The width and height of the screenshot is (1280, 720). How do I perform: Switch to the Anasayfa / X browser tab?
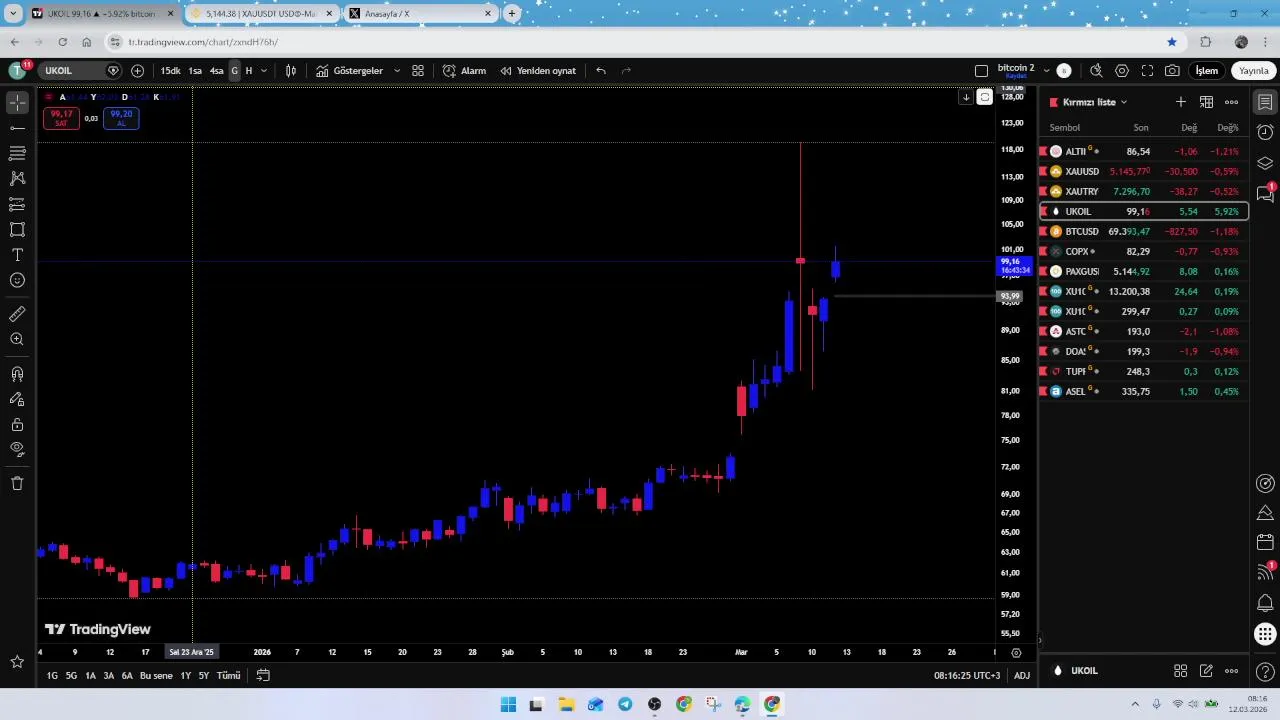tap(420, 14)
